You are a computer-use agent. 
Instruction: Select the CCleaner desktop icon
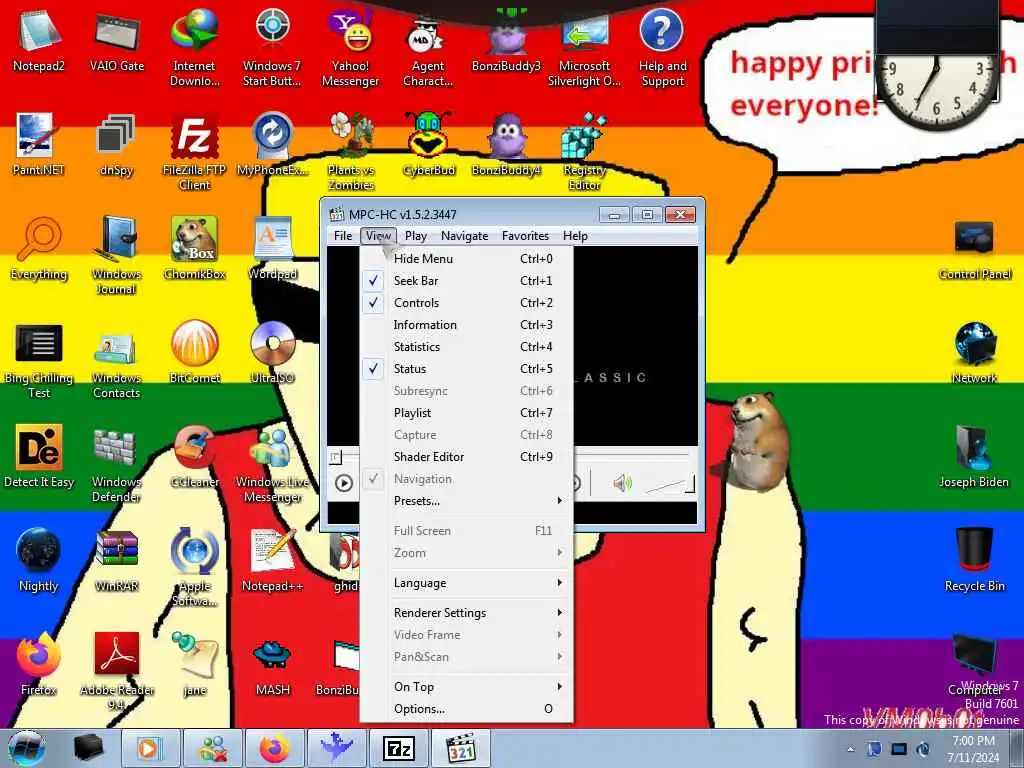pyautogui.click(x=195, y=456)
